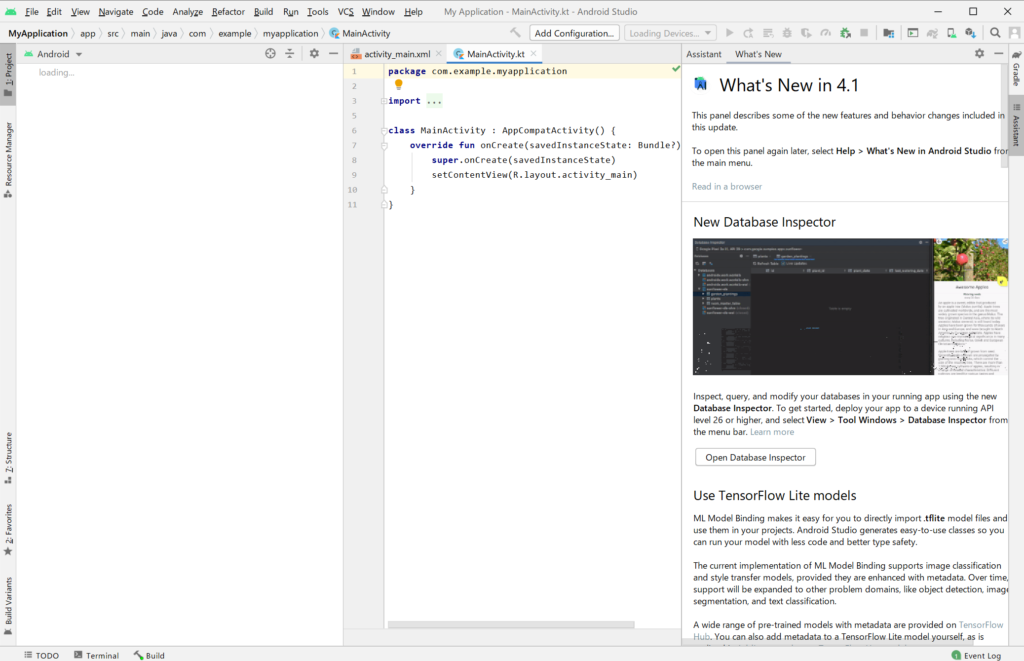Image resolution: width=1024 pixels, height=661 pixels.
Task: Open Project Structure from toolbar icon
Action: pos(888,33)
